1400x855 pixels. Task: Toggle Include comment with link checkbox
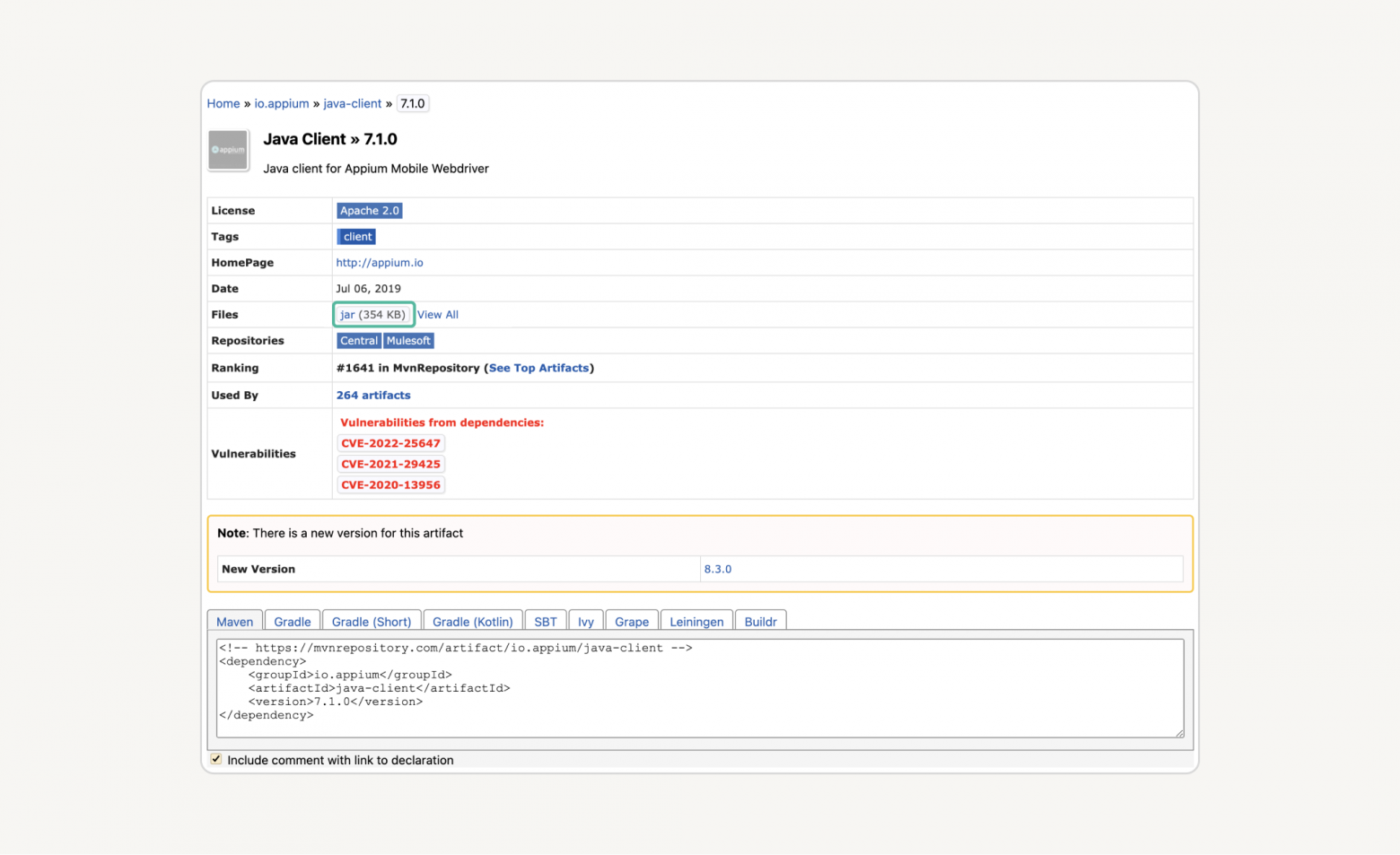(216, 759)
